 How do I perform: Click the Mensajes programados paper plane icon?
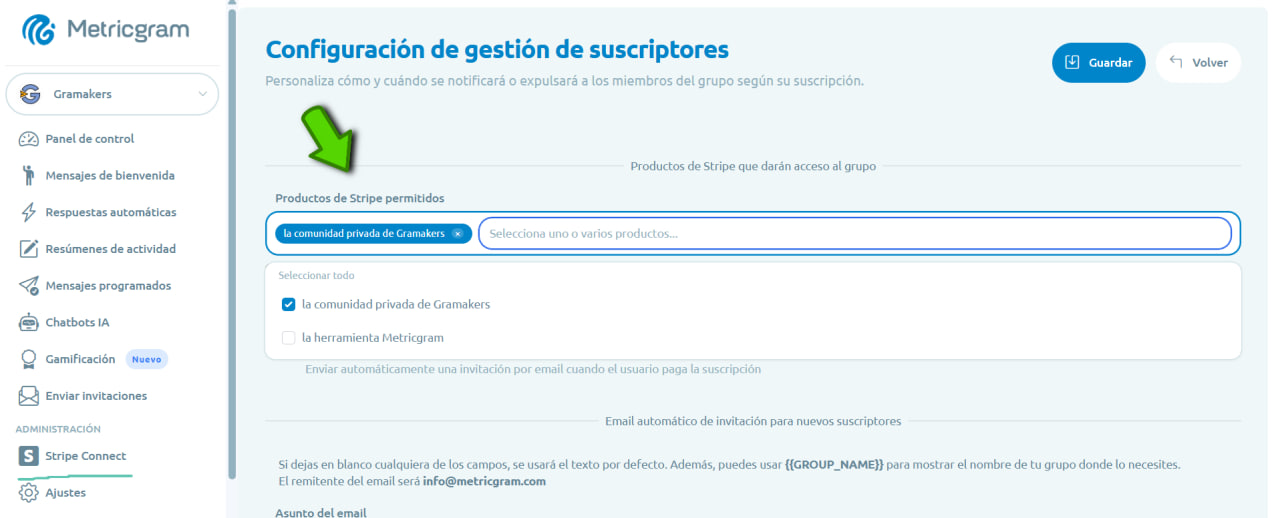click(x=29, y=286)
